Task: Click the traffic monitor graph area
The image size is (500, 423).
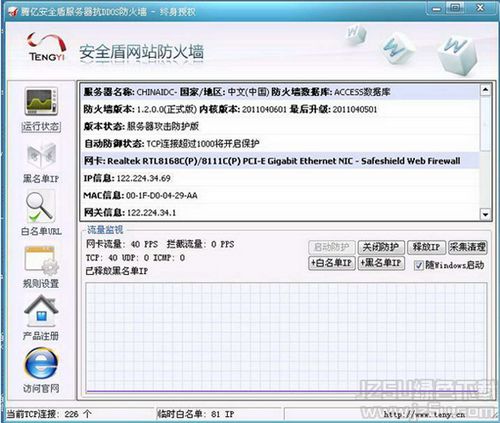Action: [x=286, y=338]
